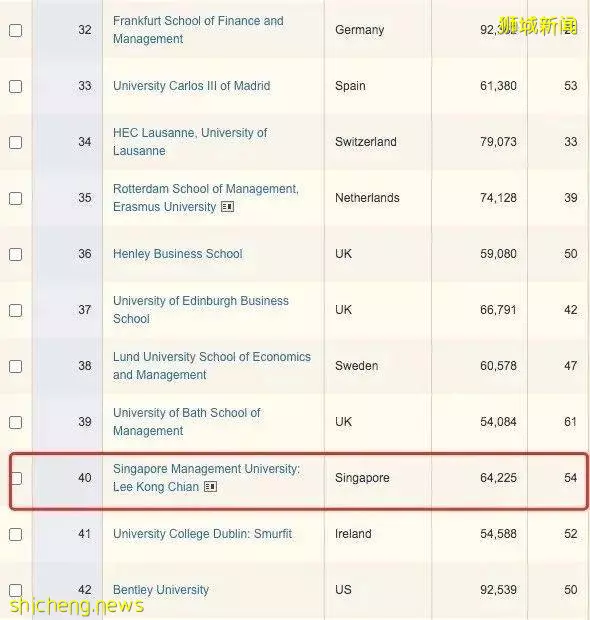The image size is (590, 620).
Task: Select the salary value 74,128
Action: point(498,198)
